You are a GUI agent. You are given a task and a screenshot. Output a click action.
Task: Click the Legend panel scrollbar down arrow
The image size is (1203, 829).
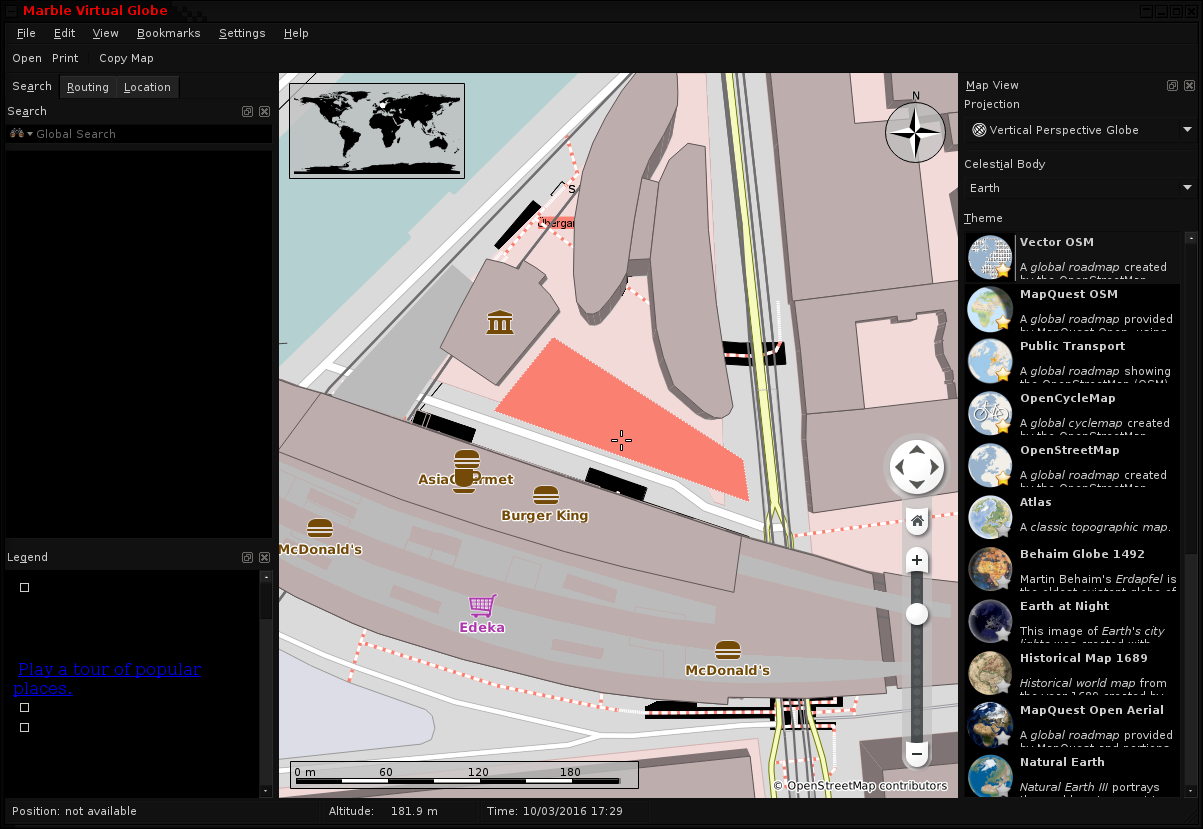tap(265, 791)
